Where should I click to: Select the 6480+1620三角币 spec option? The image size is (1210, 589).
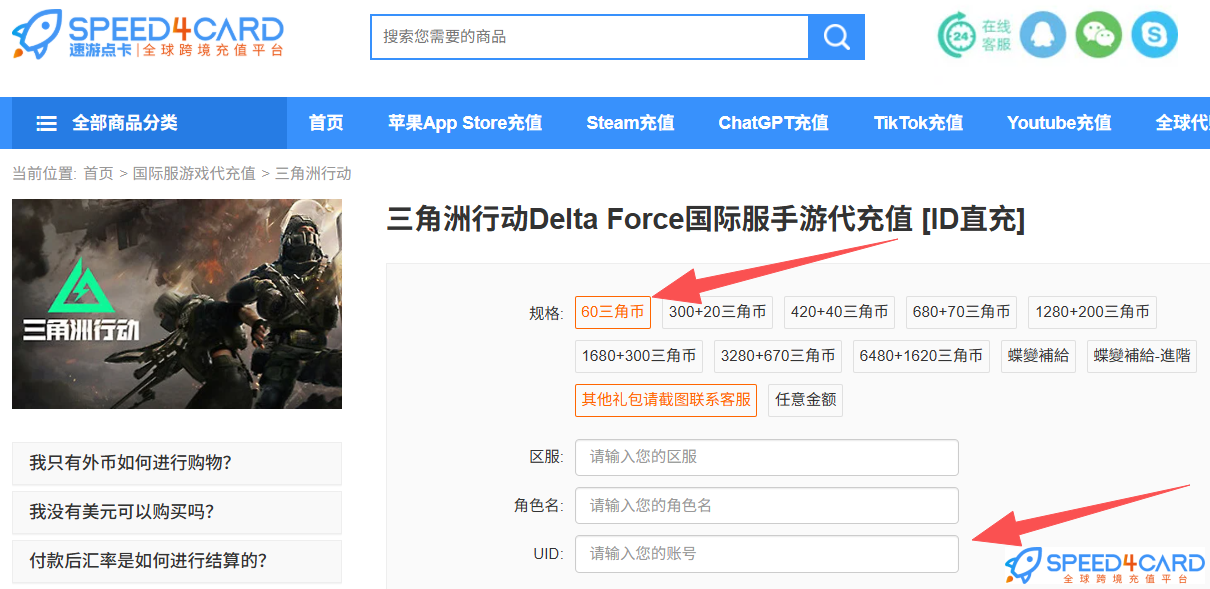coord(921,356)
